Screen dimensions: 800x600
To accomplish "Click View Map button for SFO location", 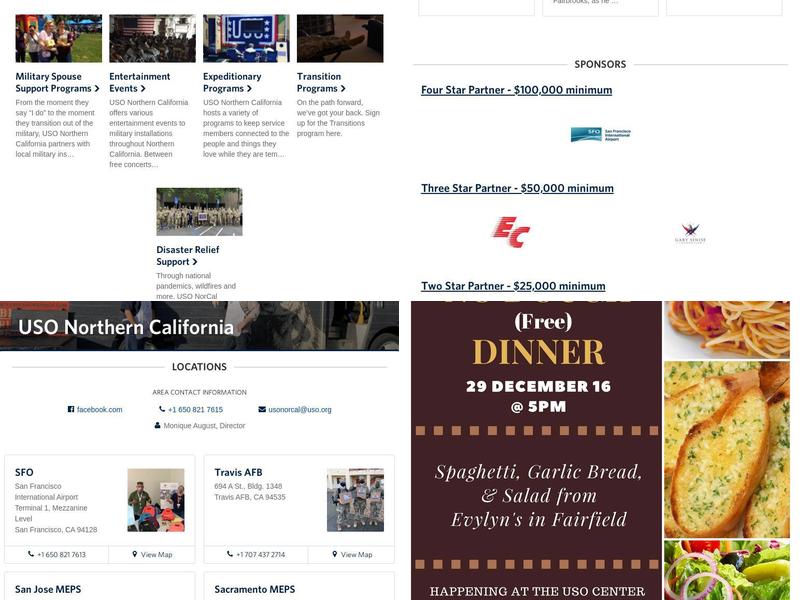I will pos(152,555).
